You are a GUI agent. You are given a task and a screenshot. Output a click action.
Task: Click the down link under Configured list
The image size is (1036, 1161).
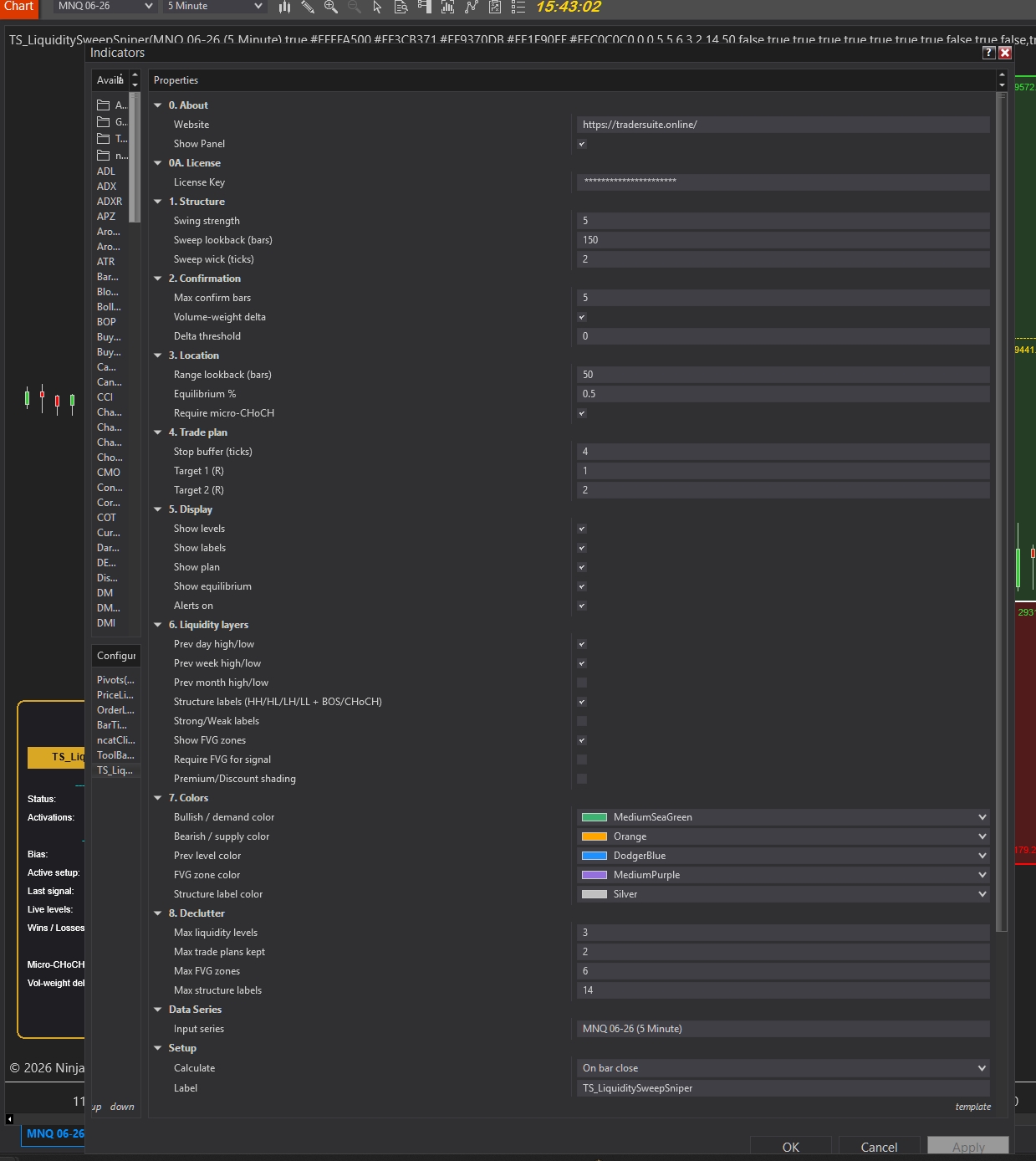click(122, 1107)
